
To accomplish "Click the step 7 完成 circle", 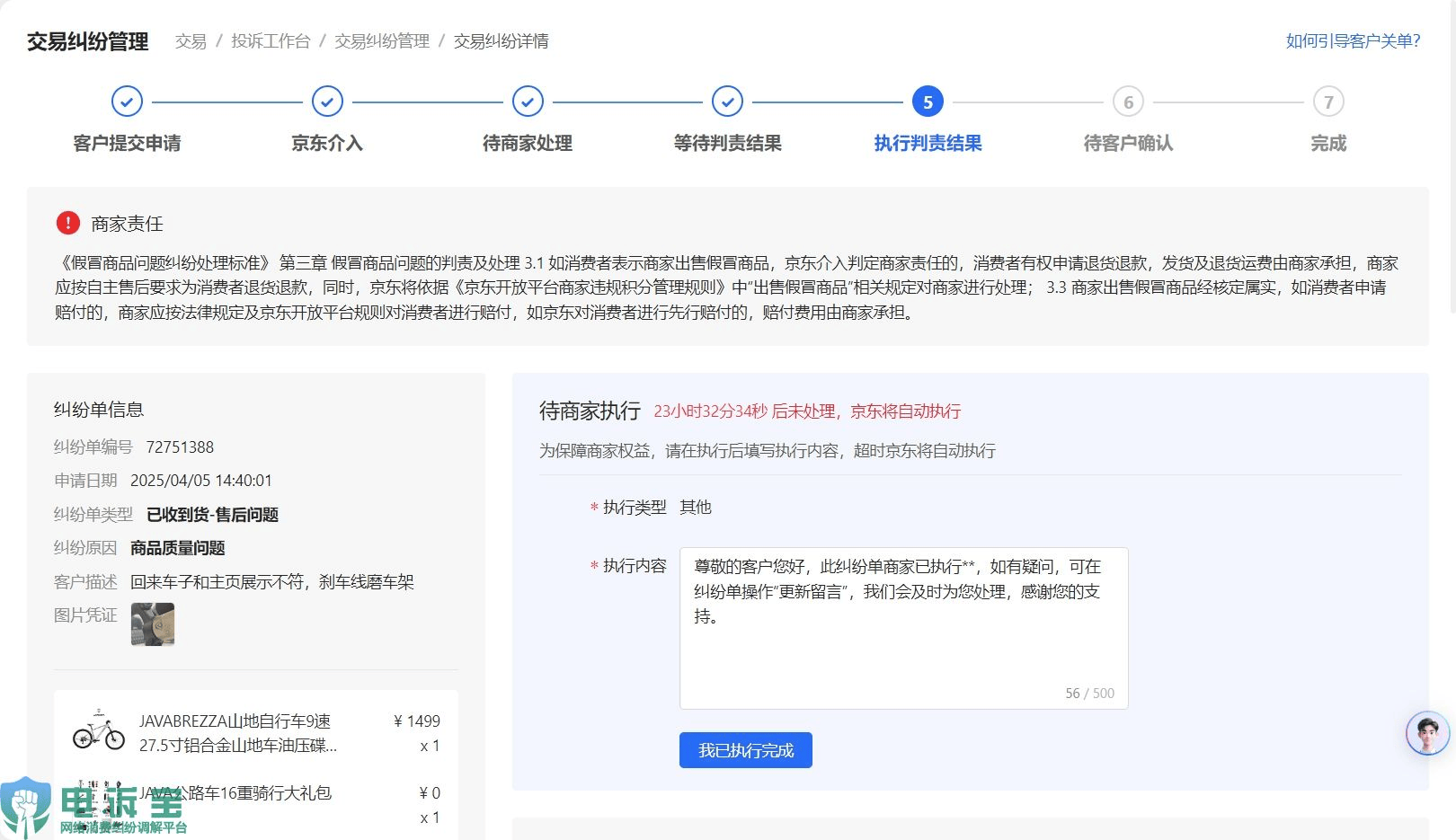I will tap(1329, 102).
